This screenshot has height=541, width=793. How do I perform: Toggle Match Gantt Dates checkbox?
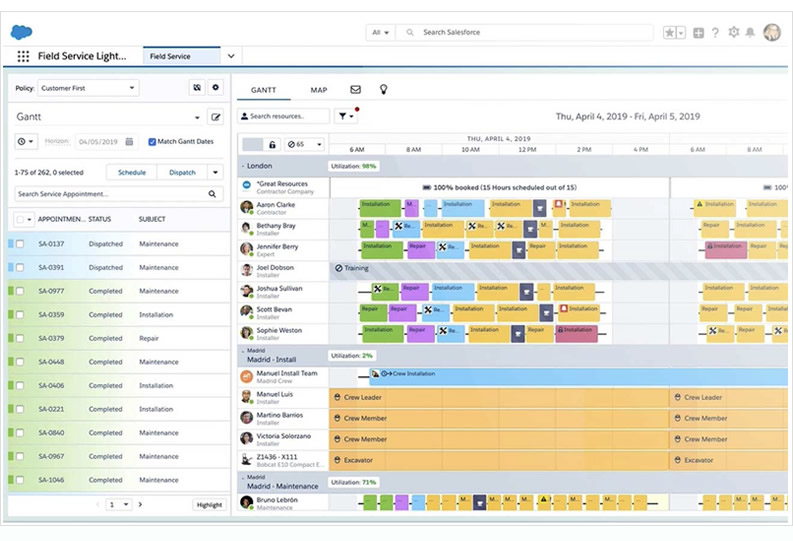tap(152, 142)
